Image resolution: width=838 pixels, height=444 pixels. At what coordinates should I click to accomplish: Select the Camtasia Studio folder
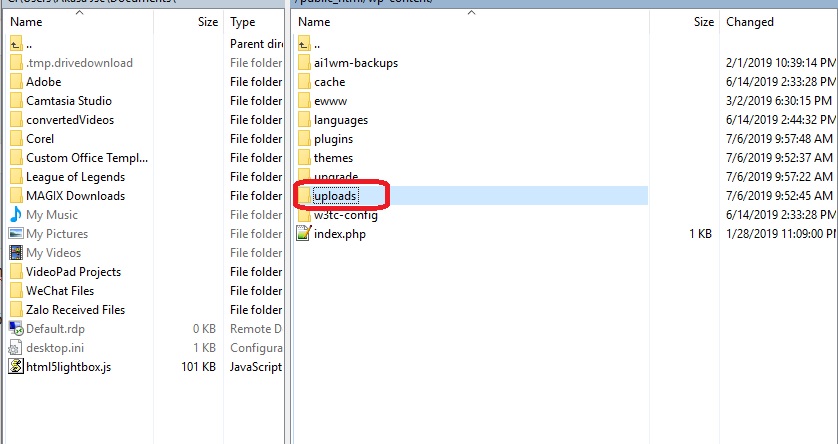[68, 101]
